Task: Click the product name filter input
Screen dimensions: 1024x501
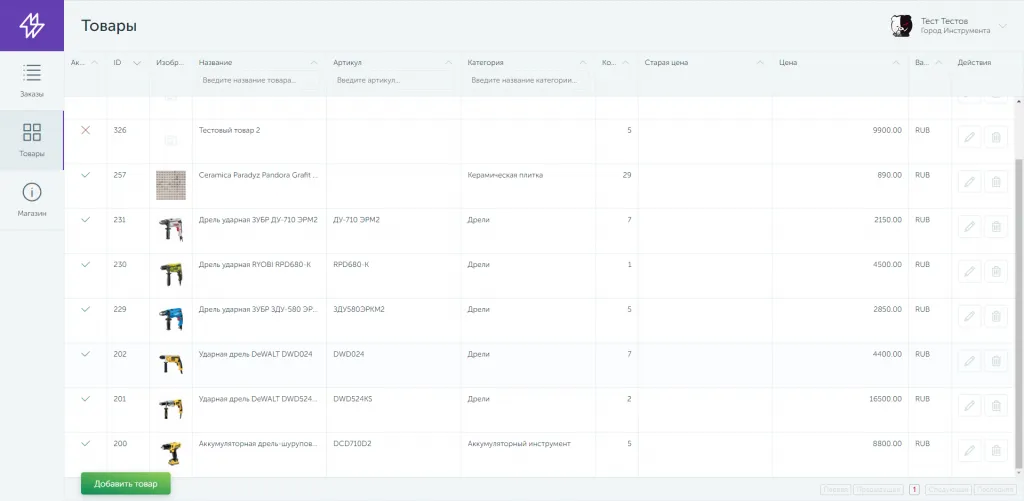Action: pyautogui.click(x=258, y=80)
